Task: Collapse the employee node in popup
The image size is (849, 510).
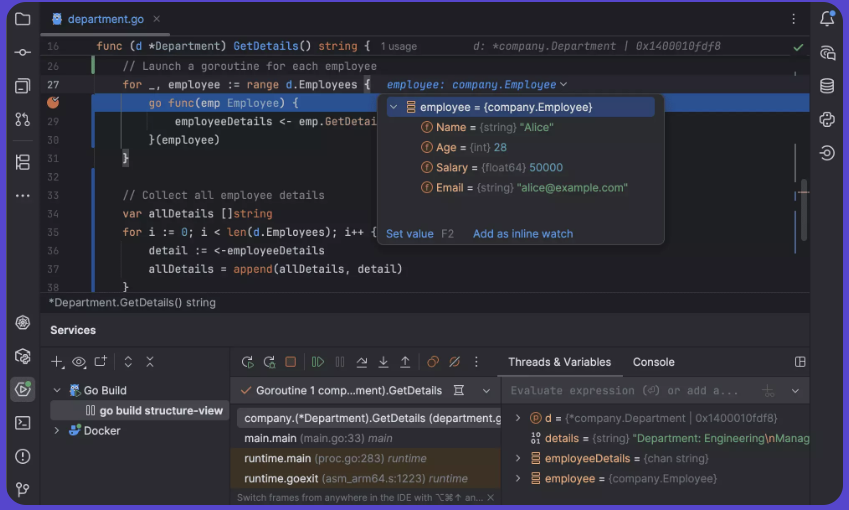Action: (x=394, y=107)
